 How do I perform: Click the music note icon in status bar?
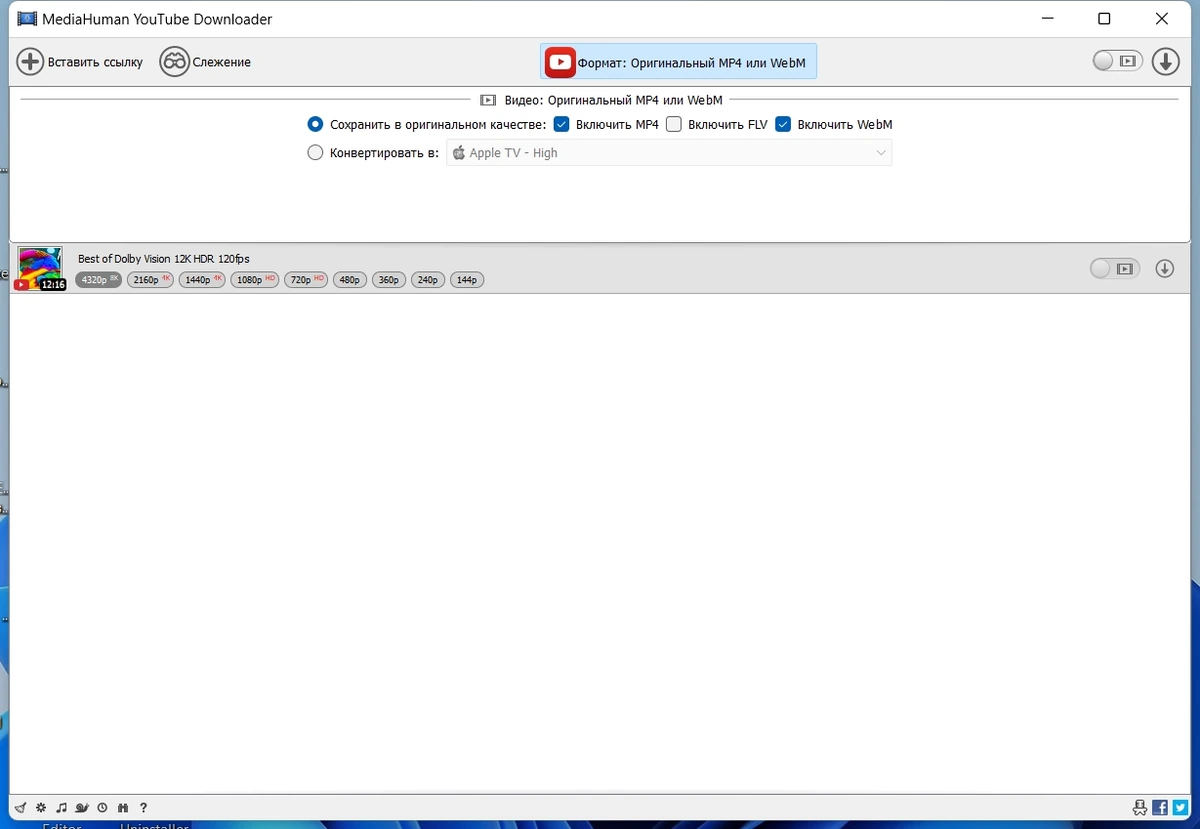point(62,808)
